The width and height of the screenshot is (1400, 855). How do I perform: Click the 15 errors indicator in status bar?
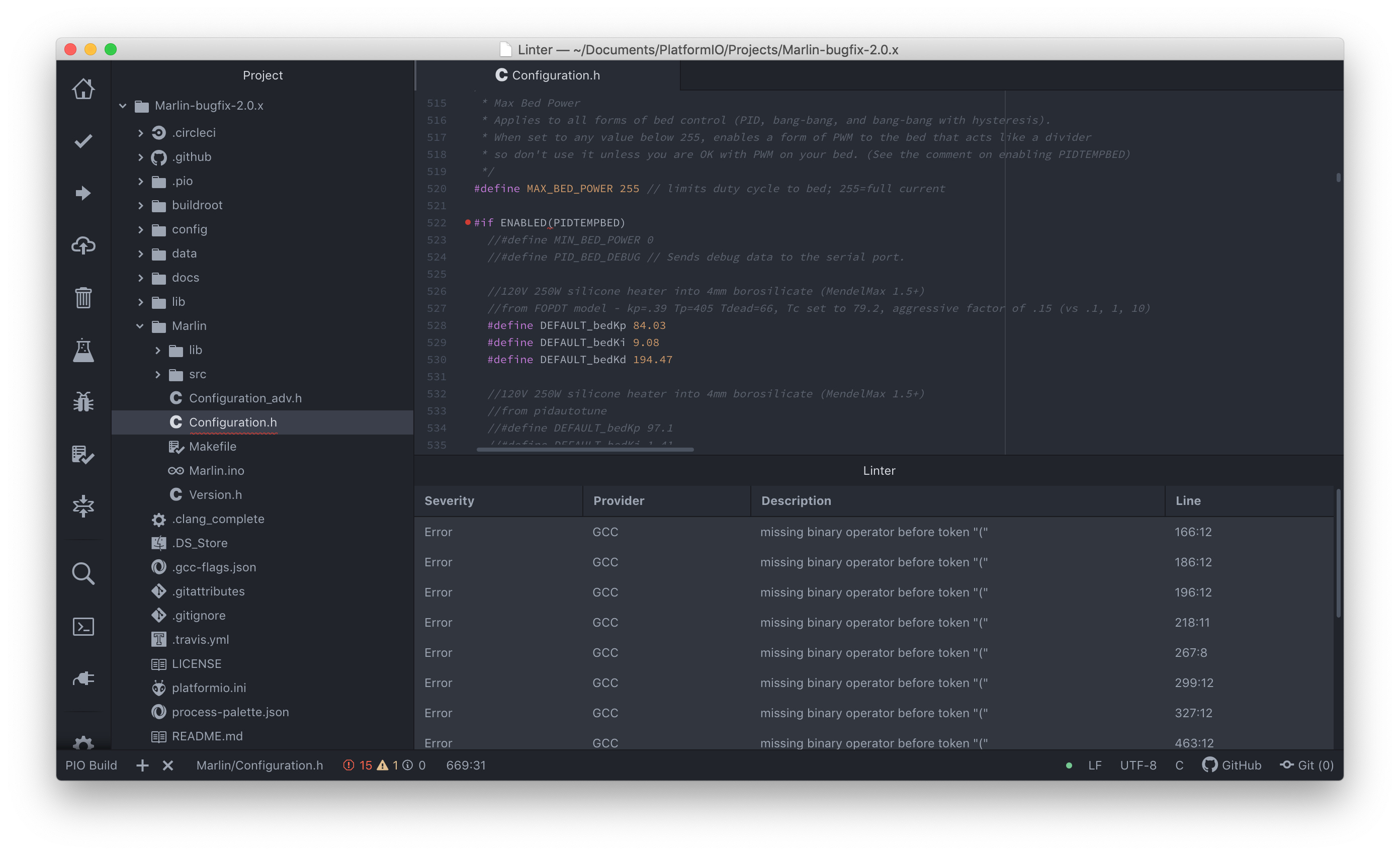point(358,765)
